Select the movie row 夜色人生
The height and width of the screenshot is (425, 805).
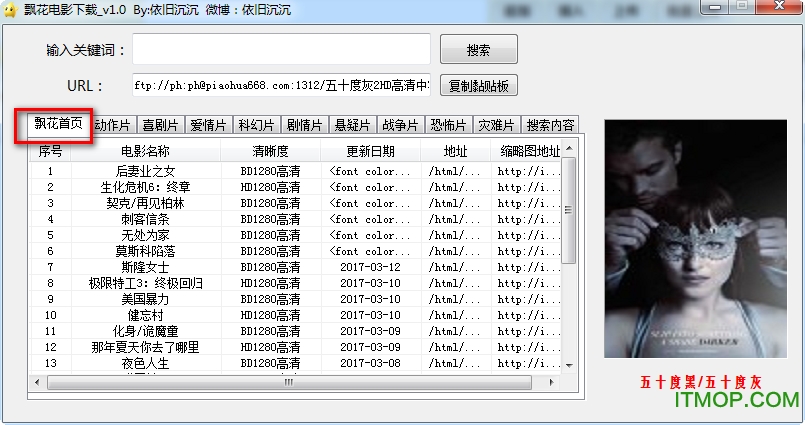[296, 363]
